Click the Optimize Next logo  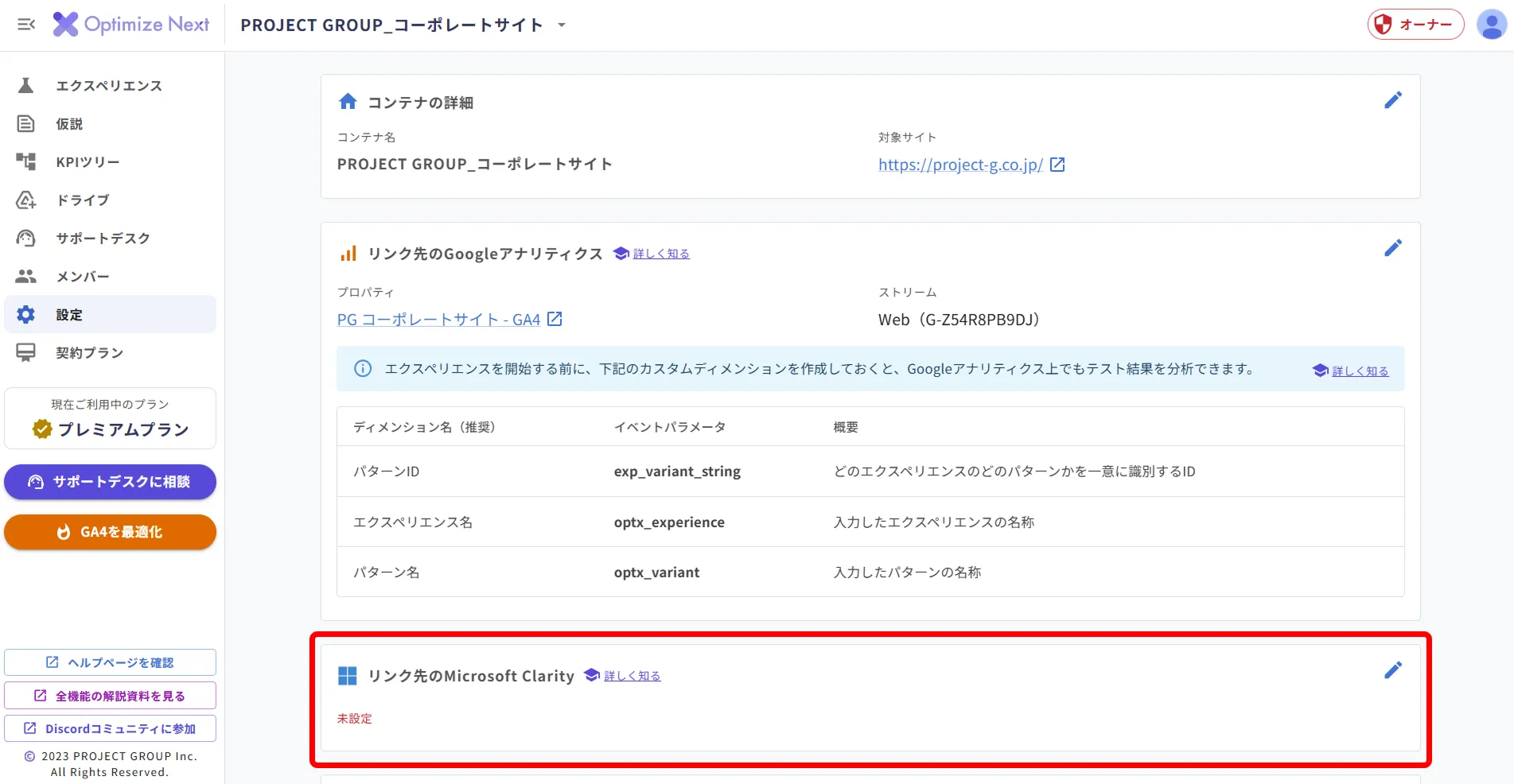pyautogui.click(x=131, y=25)
